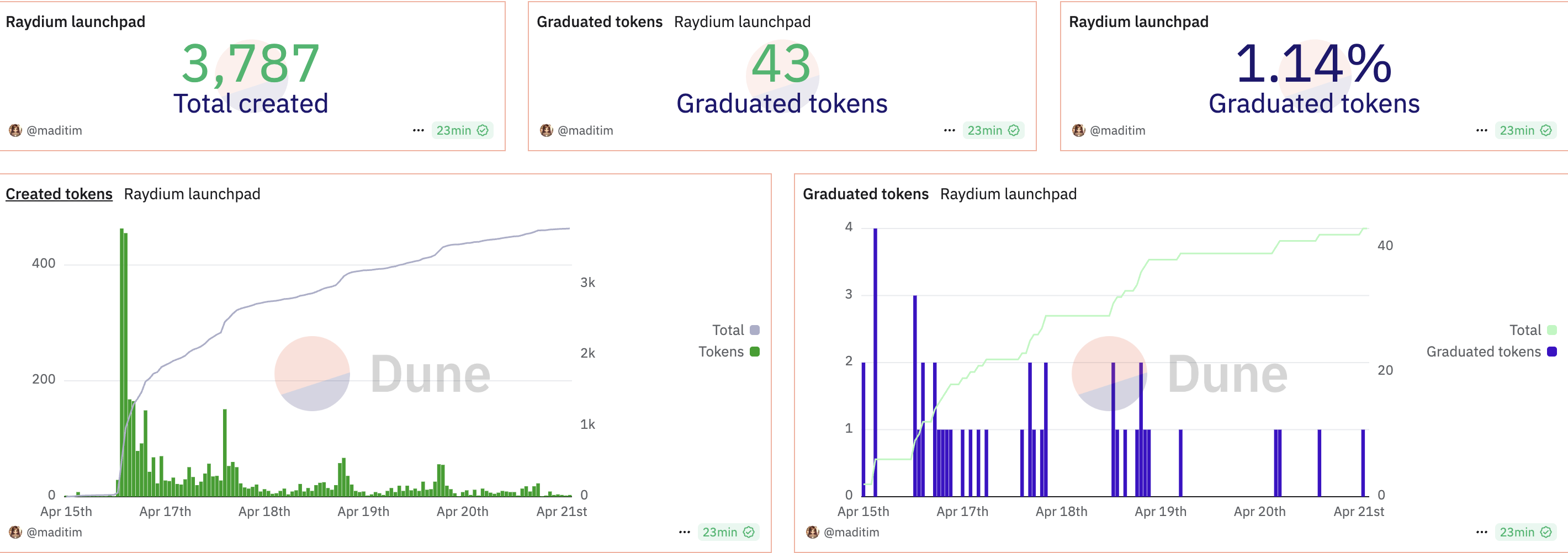
Task: Open three-dot menu below Graduated tokens chart
Action: (1481, 533)
